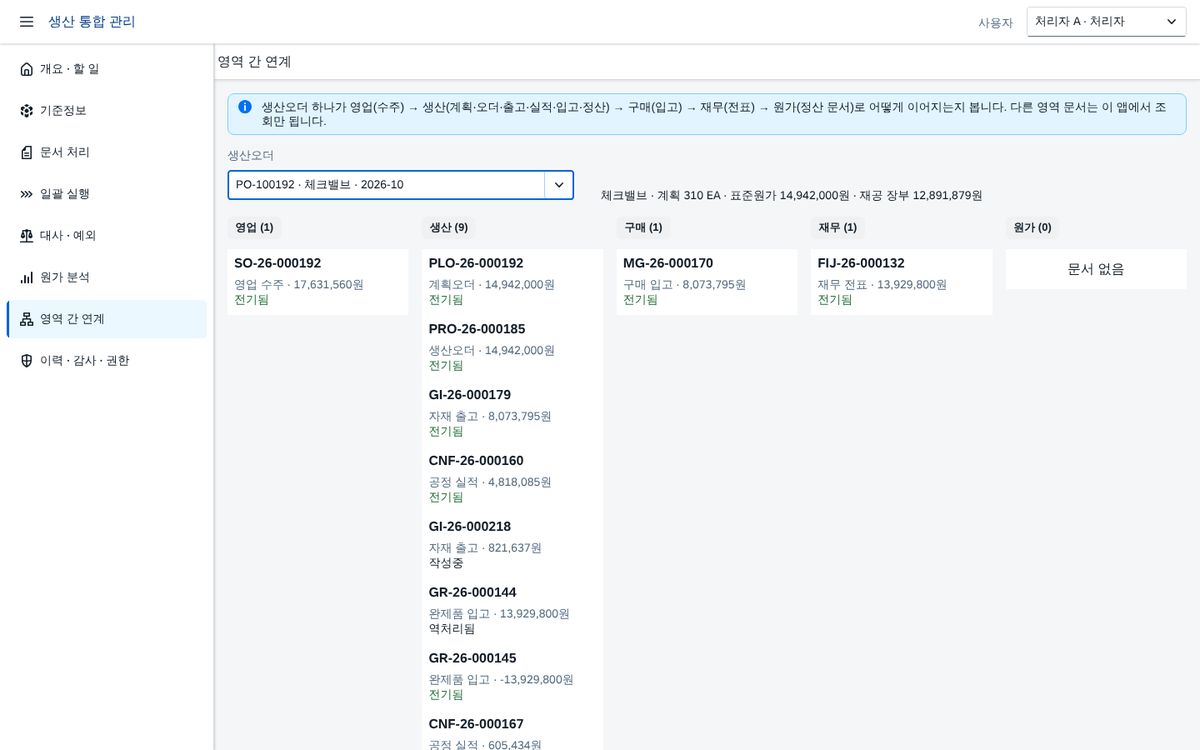This screenshot has width=1200, height=750.
Task: Click the bar chart icon beside 원가 분석
Action: point(27,277)
